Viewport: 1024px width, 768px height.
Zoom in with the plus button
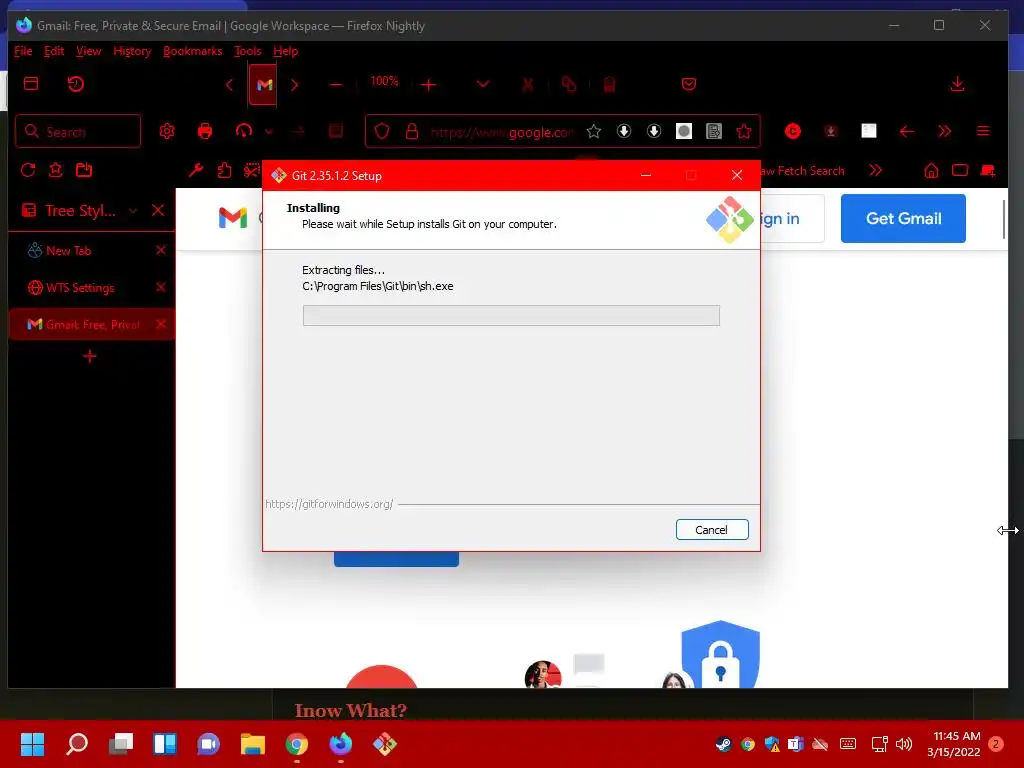[x=428, y=85]
